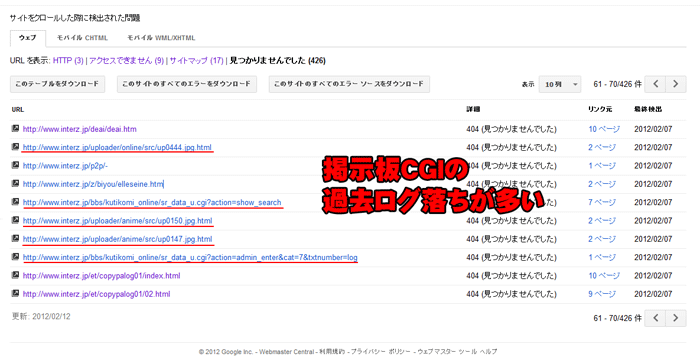Click the icon beside the p2p URL row
The width and height of the screenshot is (700, 360).
coord(16,165)
